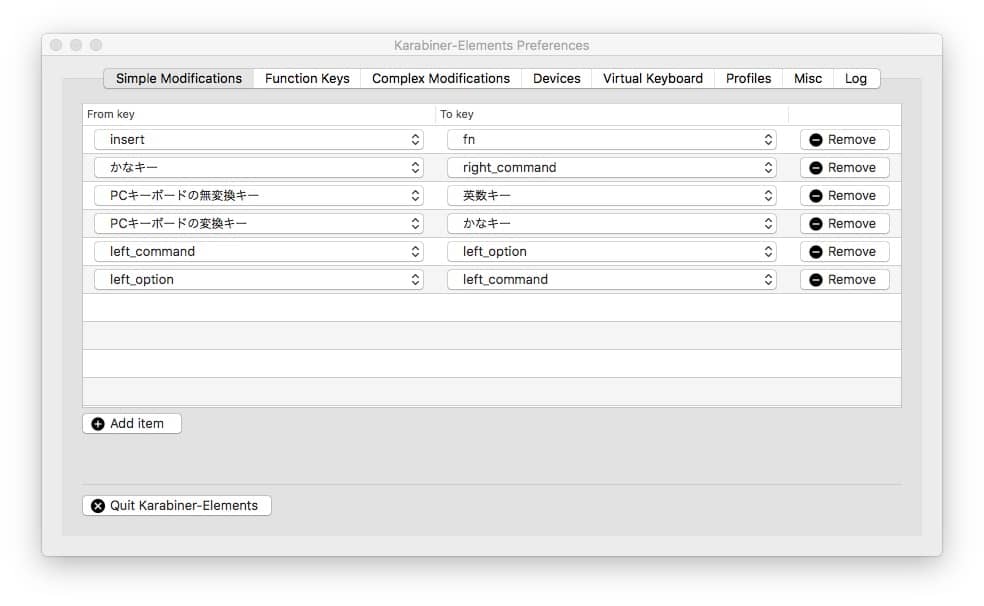Change the '英数キー' To key dropdown
The width and height of the screenshot is (984, 606).
[612, 196]
